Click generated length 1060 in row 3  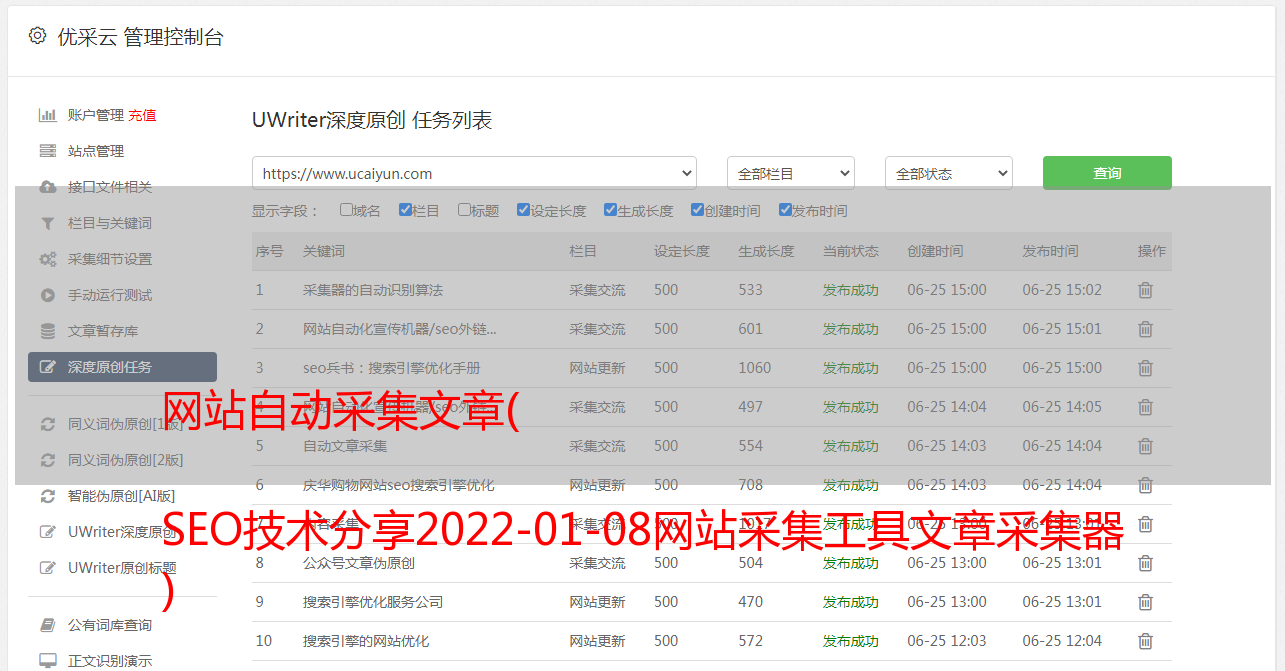(x=755, y=368)
